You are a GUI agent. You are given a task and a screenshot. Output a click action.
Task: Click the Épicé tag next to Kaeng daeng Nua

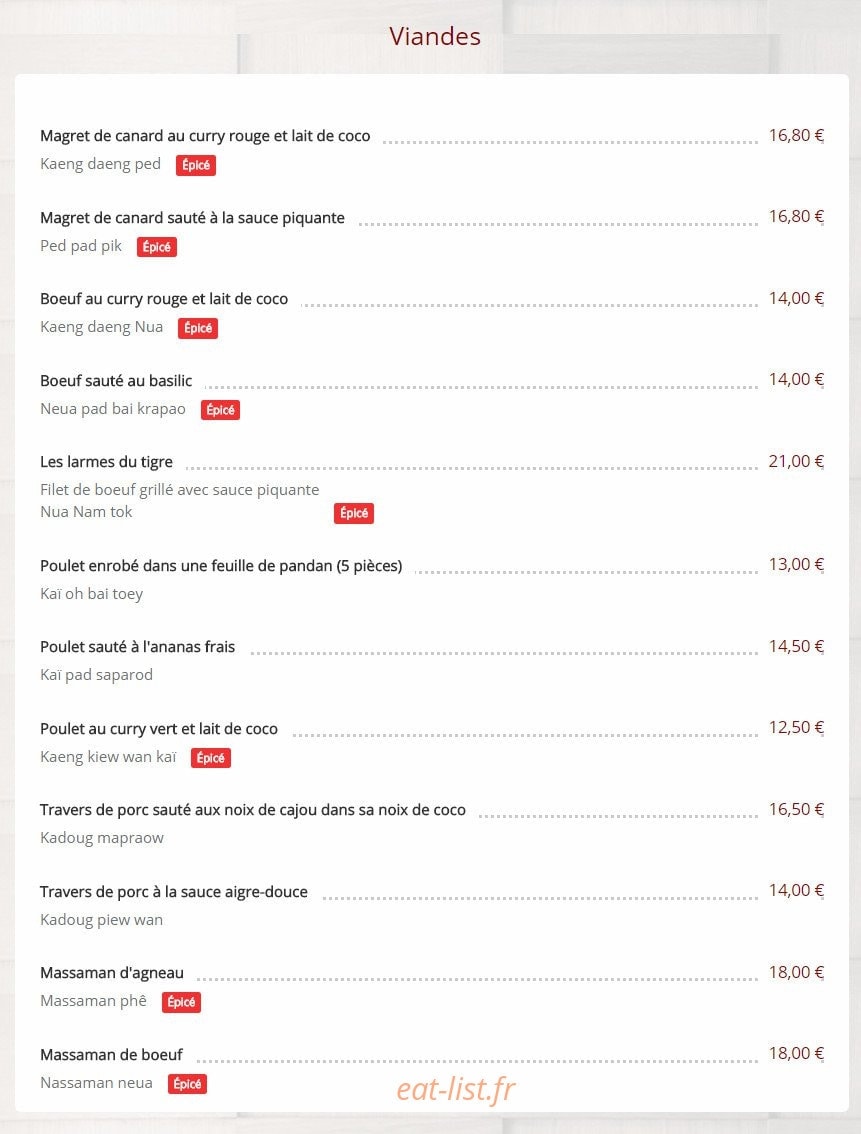tap(197, 328)
